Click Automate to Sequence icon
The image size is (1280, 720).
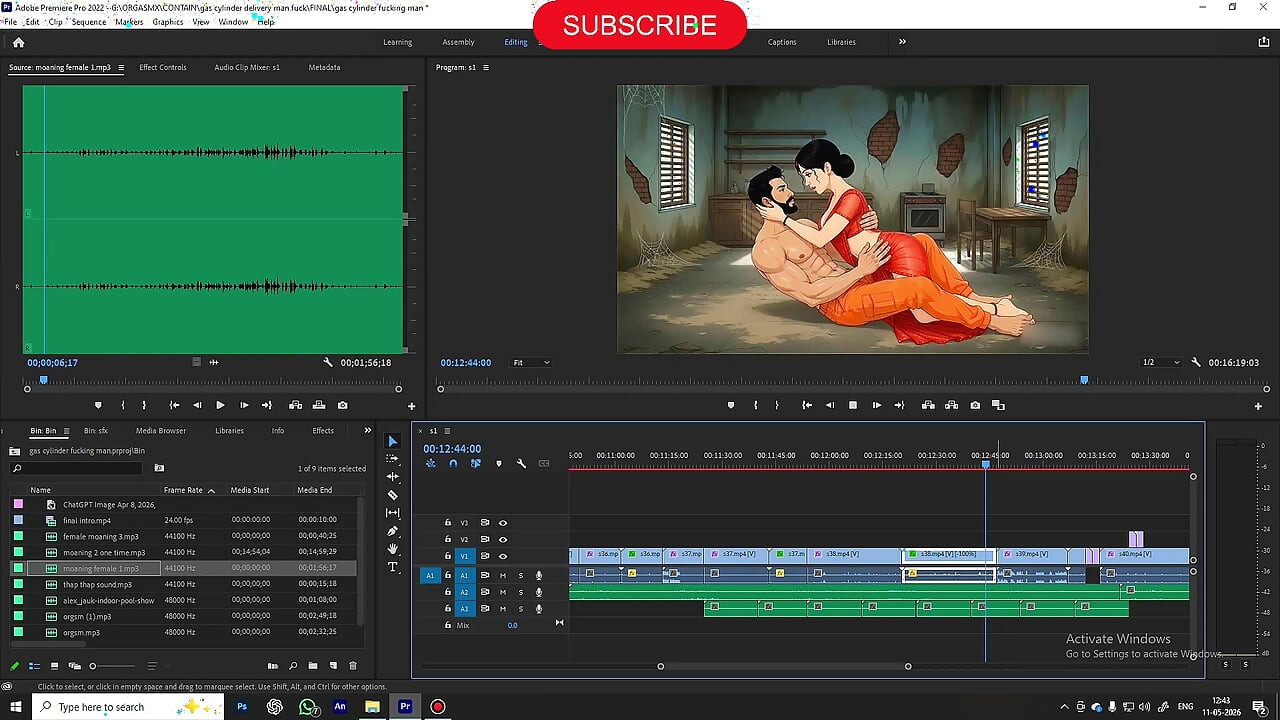[273, 666]
